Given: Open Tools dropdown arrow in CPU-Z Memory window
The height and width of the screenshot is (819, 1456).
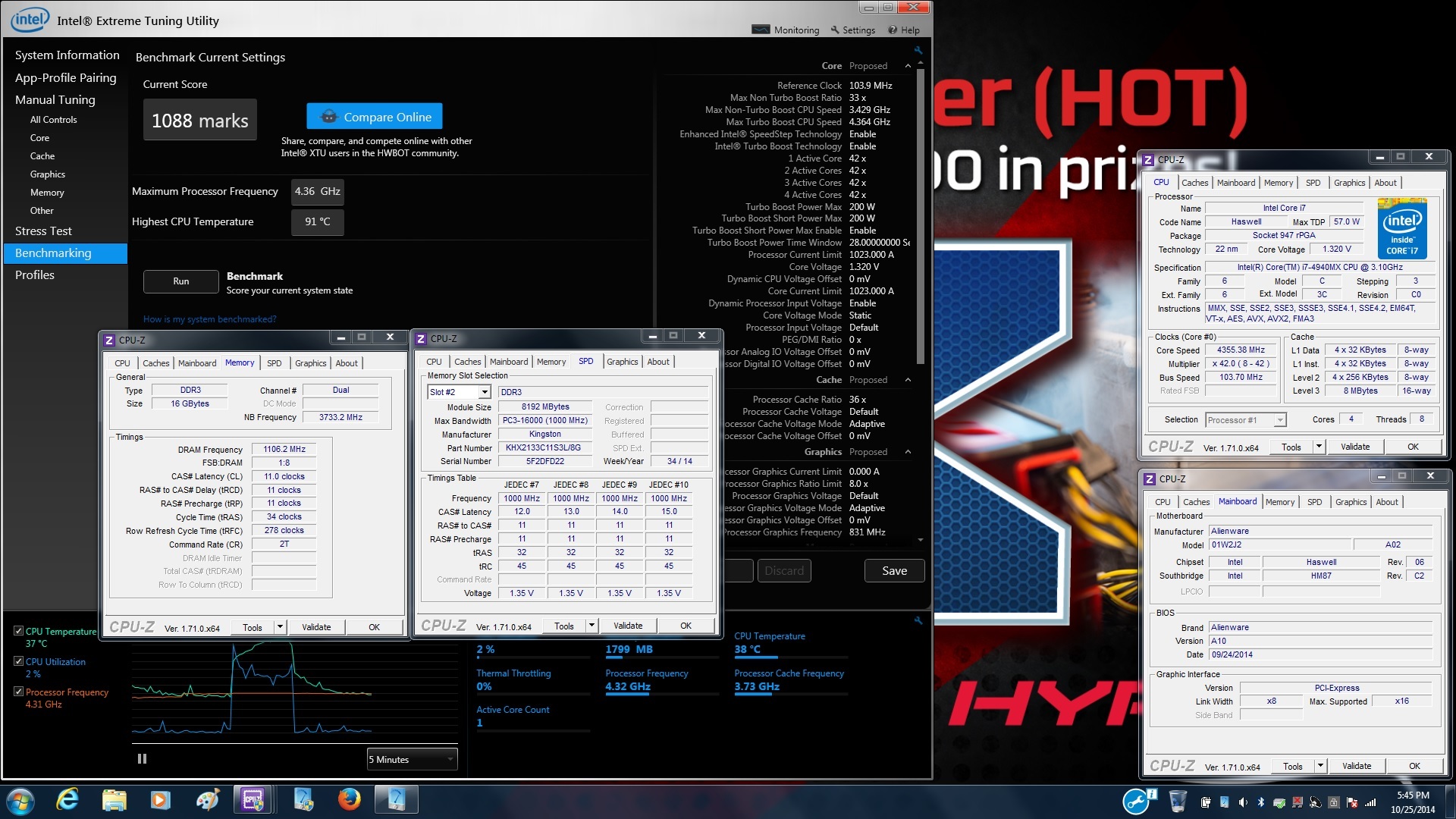Looking at the screenshot, I should pos(280,627).
